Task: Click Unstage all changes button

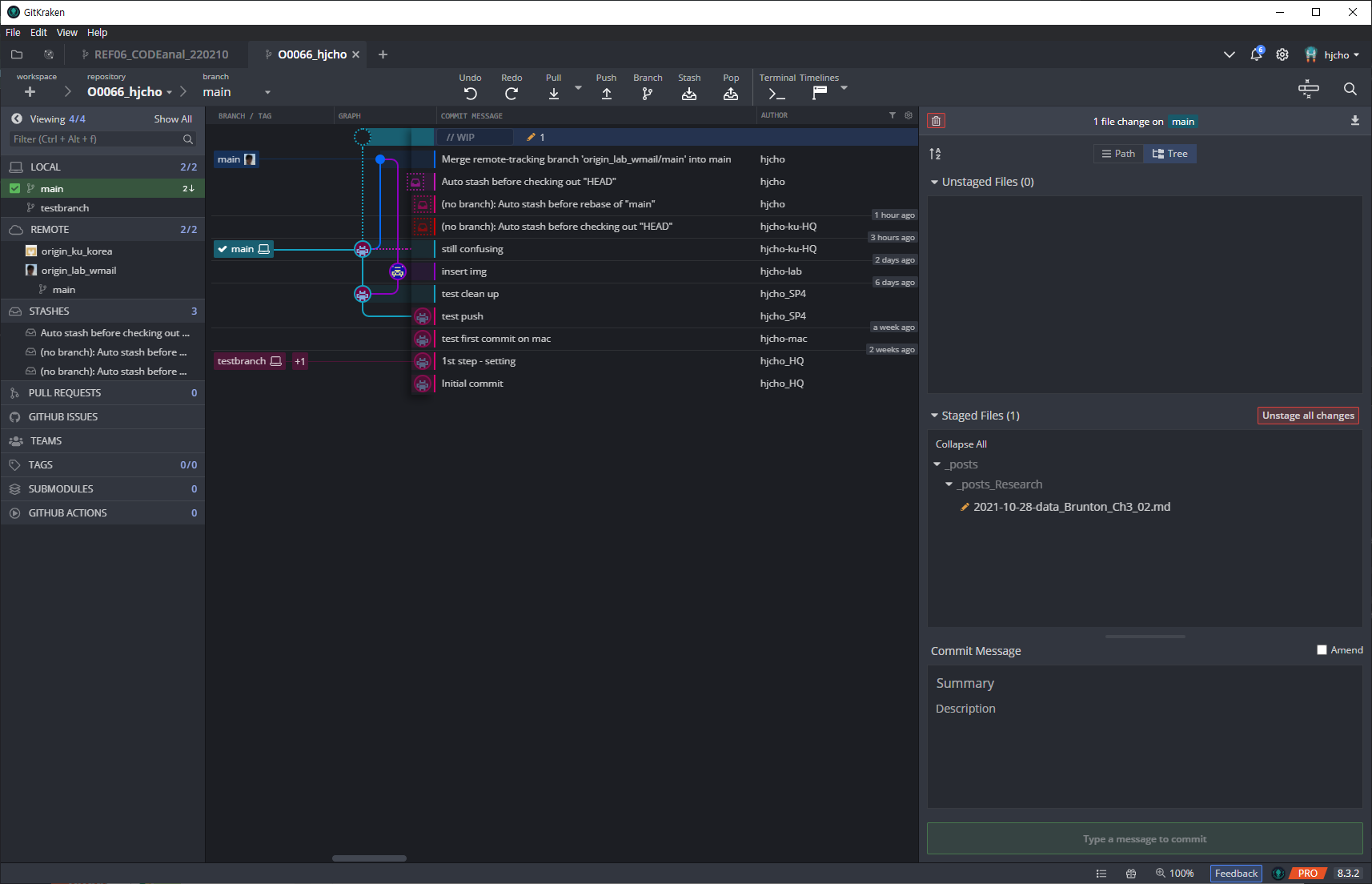Action: (x=1307, y=416)
